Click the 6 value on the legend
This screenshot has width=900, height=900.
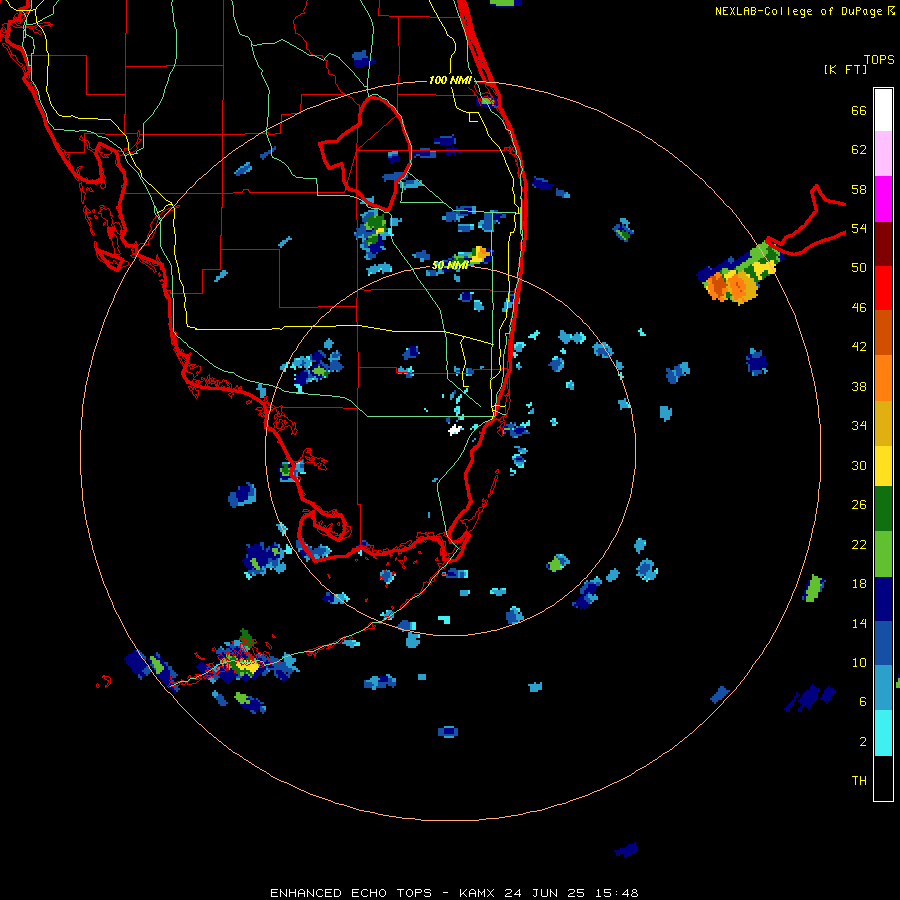click(x=862, y=702)
